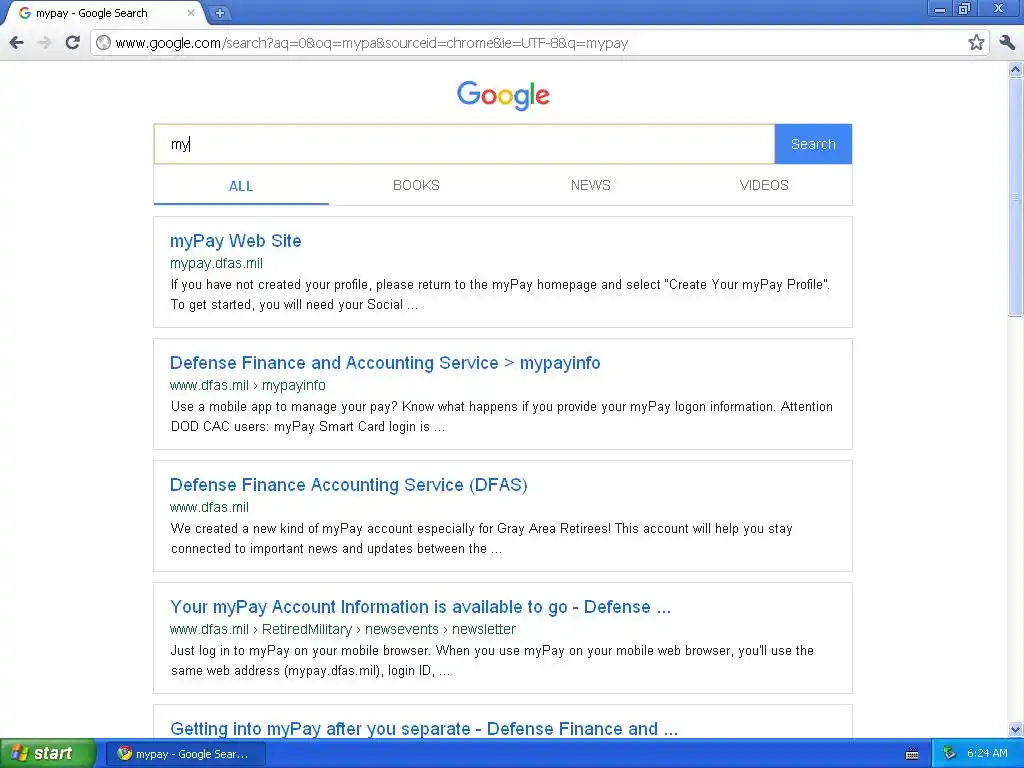Bookmark this page with the star icon
The height and width of the screenshot is (768, 1024).
[x=976, y=43]
